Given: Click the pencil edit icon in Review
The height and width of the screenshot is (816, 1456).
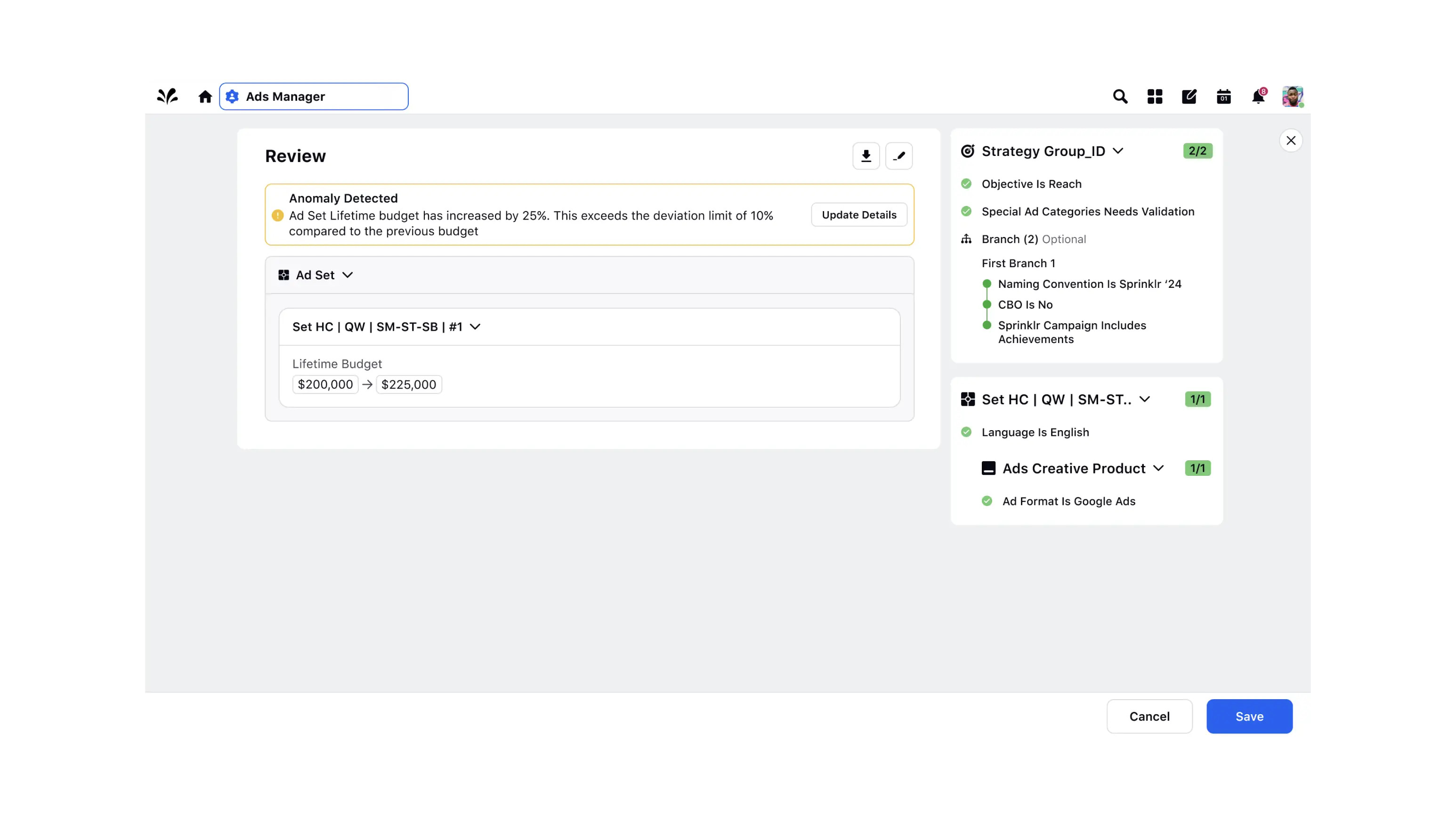Looking at the screenshot, I should [x=898, y=156].
